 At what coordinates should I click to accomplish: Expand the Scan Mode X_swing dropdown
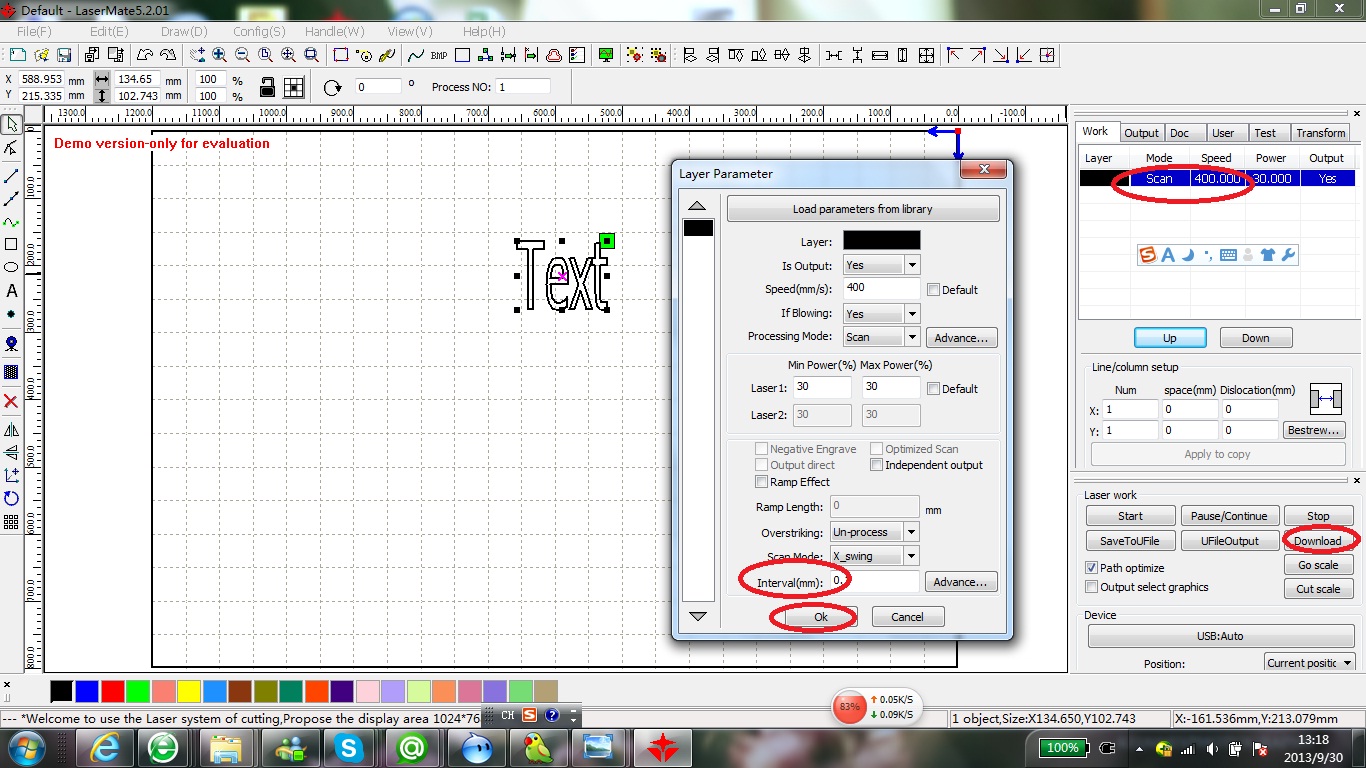click(x=911, y=556)
